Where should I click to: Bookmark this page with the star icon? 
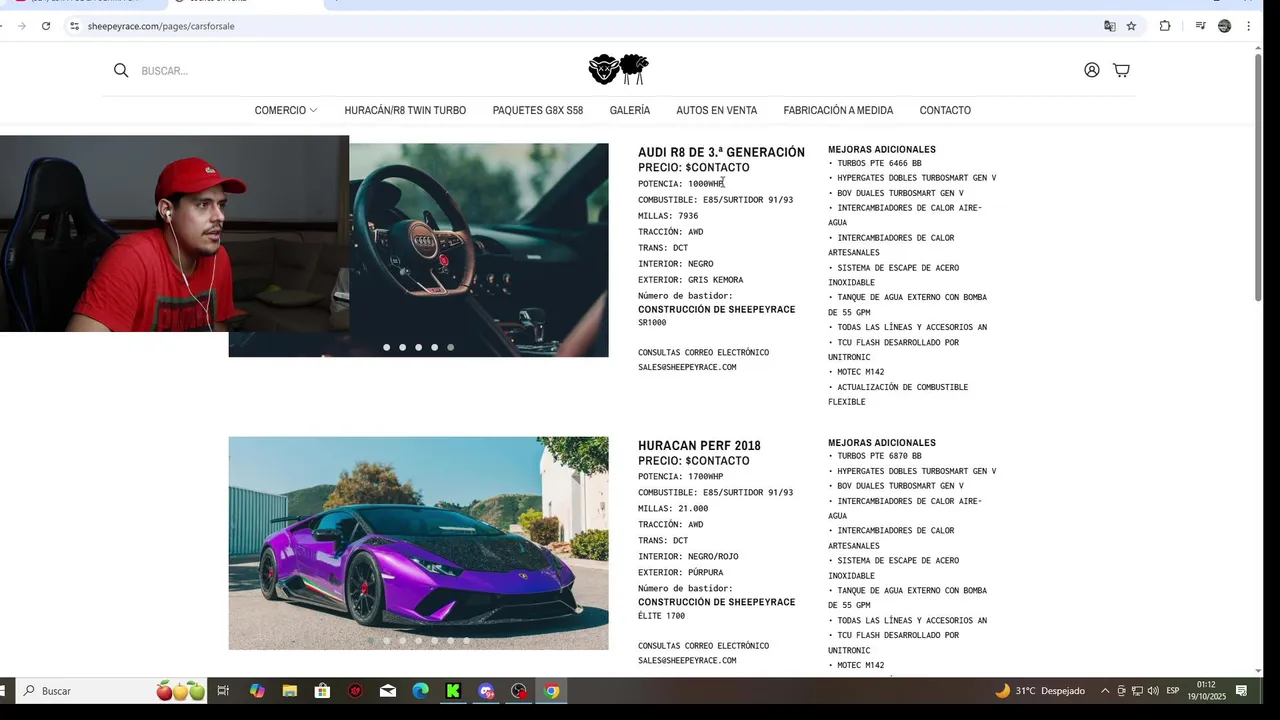1131,26
